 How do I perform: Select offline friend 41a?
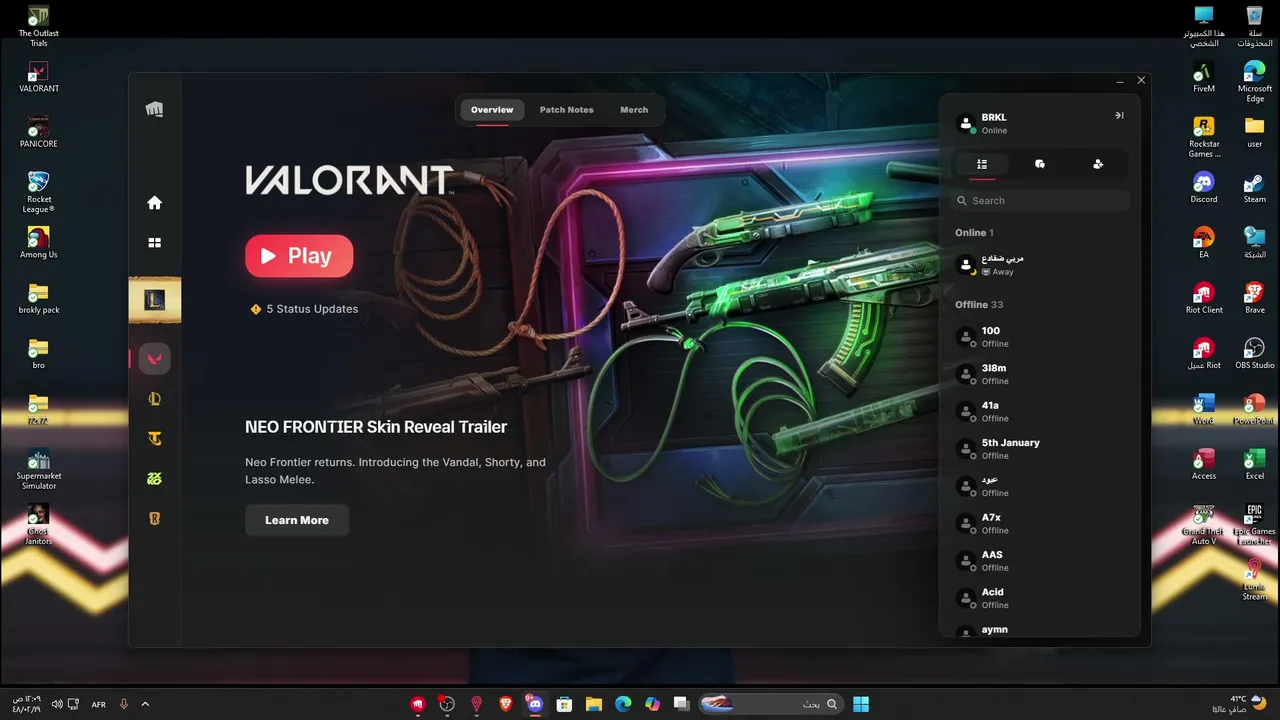tap(1040, 411)
